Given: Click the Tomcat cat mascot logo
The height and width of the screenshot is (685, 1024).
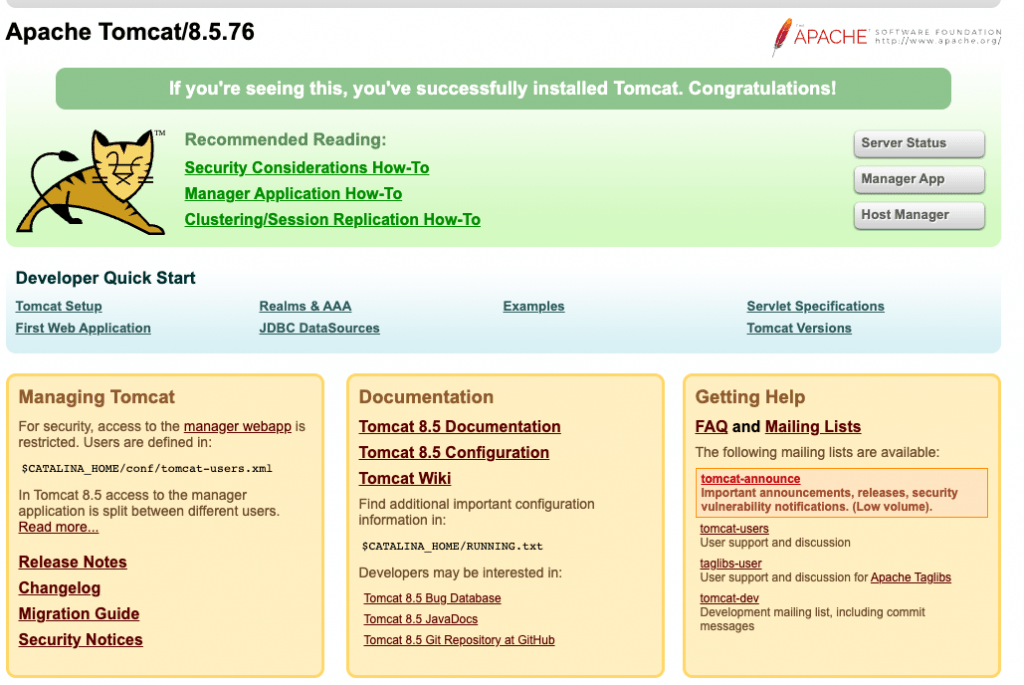Looking at the screenshot, I should click(90, 182).
